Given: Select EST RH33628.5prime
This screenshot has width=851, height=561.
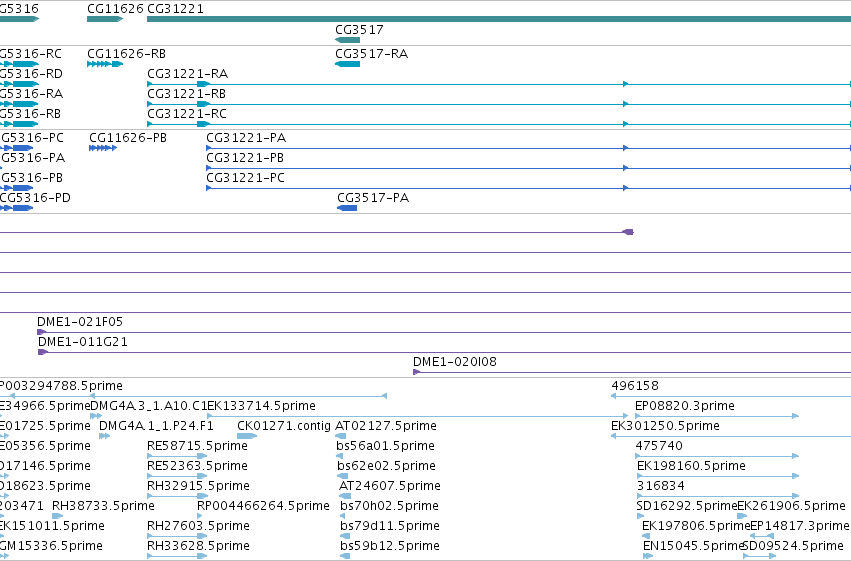Looking at the screenshot, I should (199, 546).
